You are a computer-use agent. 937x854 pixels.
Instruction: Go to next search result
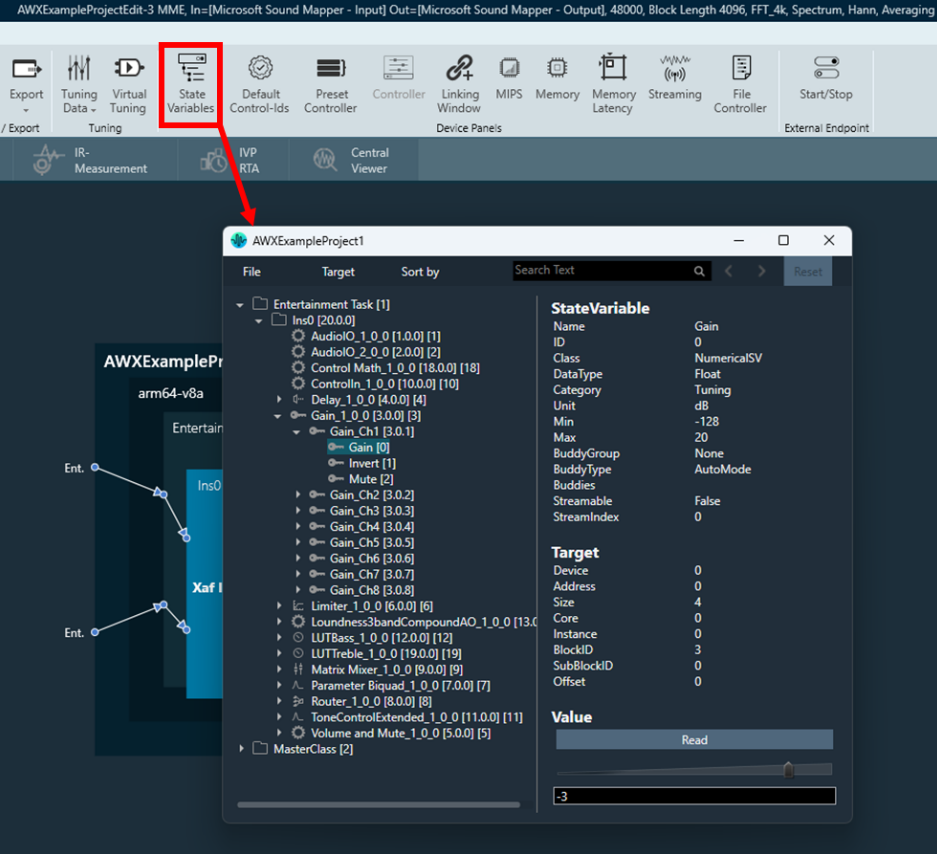coord(761,271)
